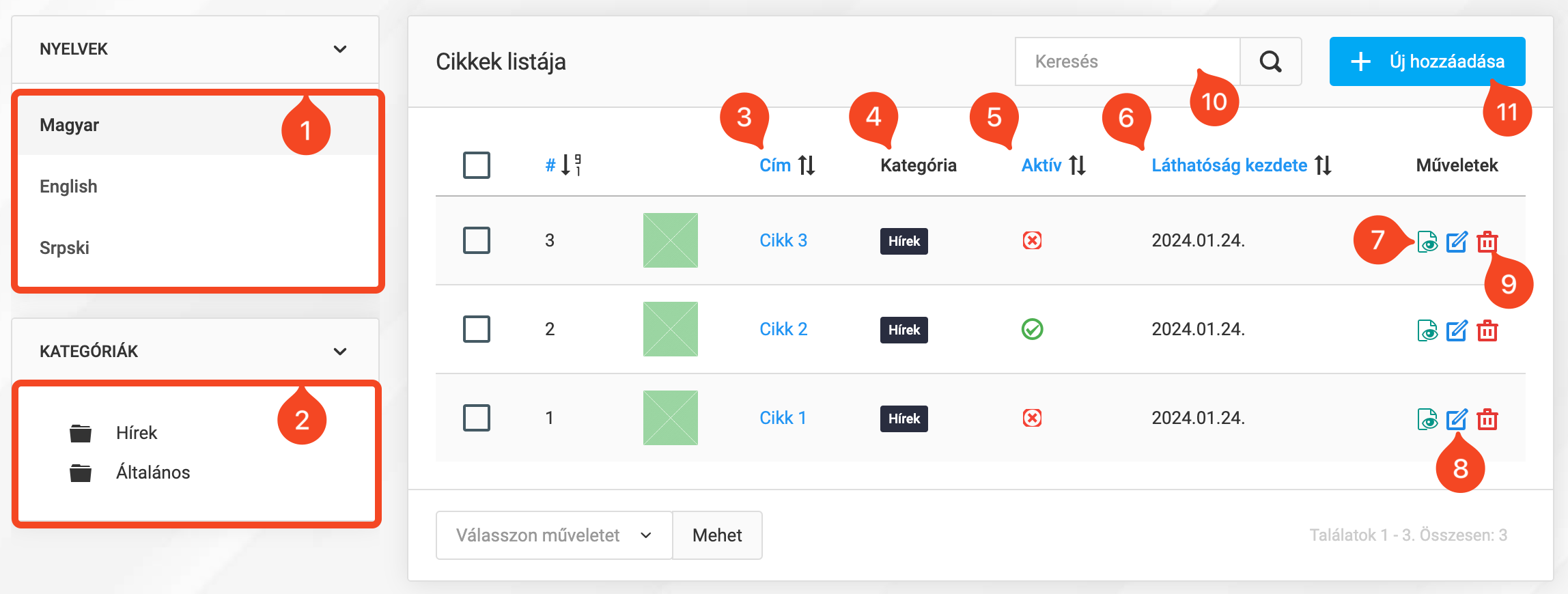Image resolution: width=1568 pixels, height=594 pixels.
Task: Delete Cikk 1 with trash icon
Action: point(1487,419)
